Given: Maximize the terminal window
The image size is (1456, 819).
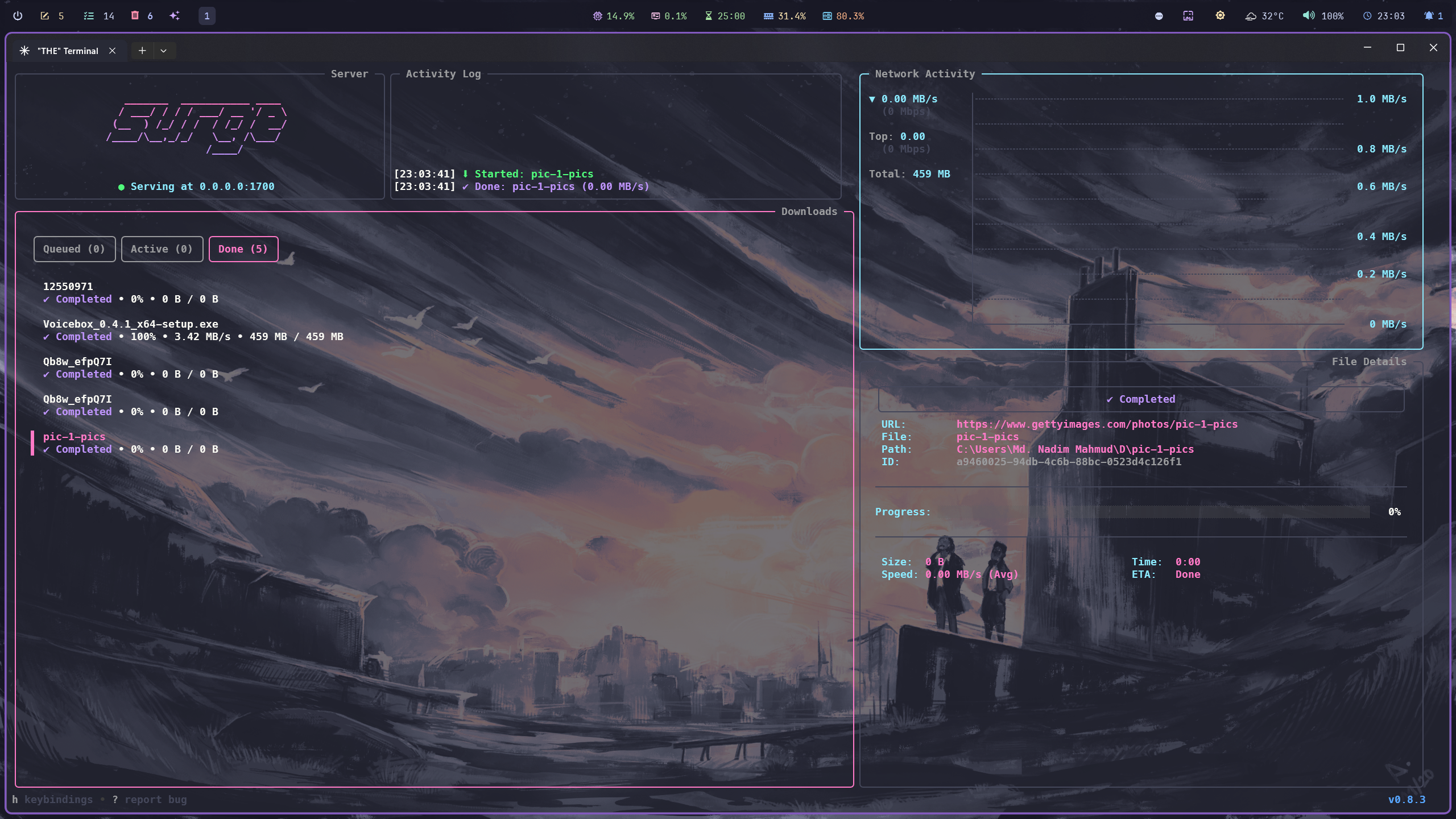Looking at the screenshot, I should (1400, 48).
